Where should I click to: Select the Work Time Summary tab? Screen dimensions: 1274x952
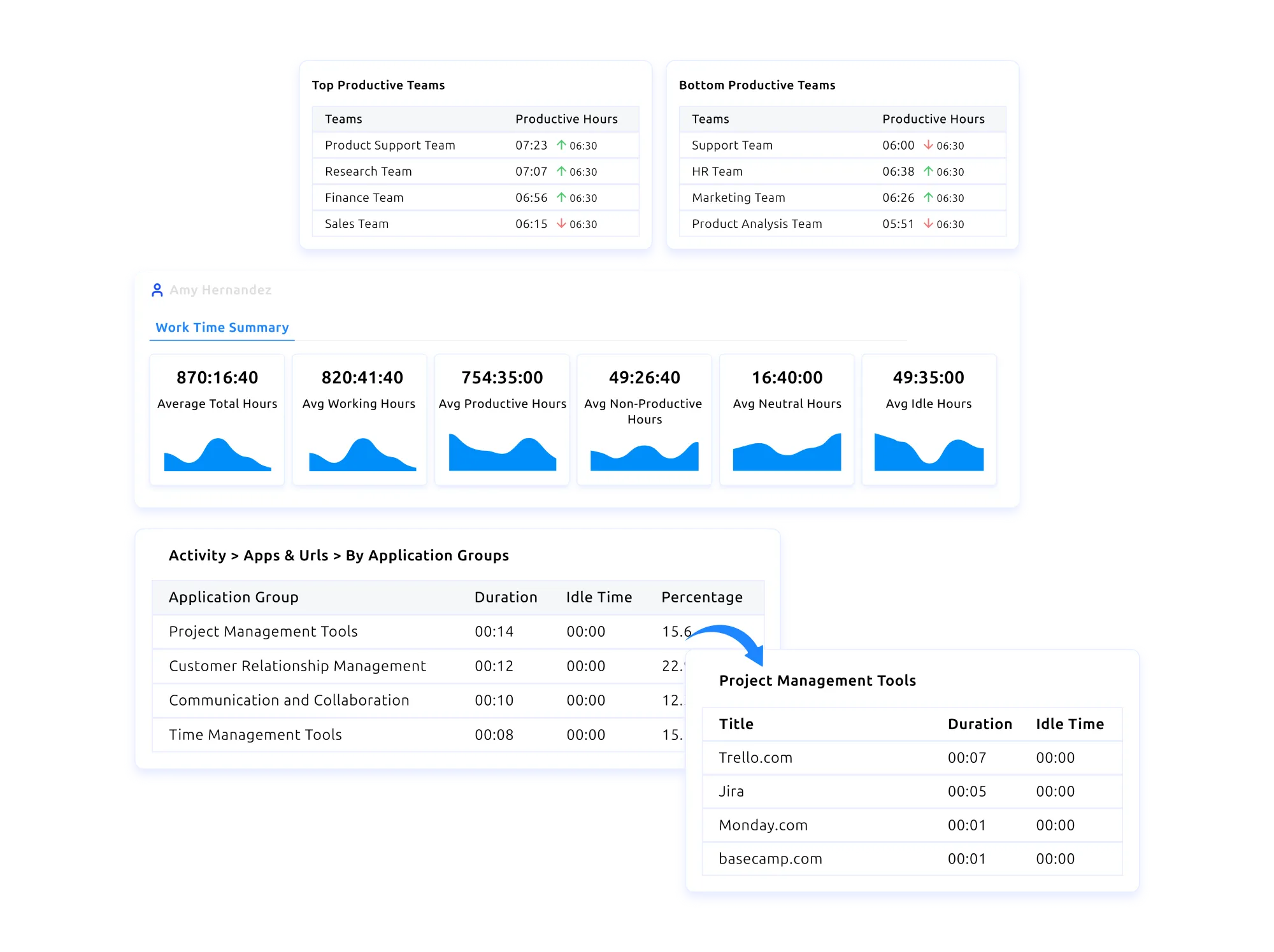tap(222, 327)
